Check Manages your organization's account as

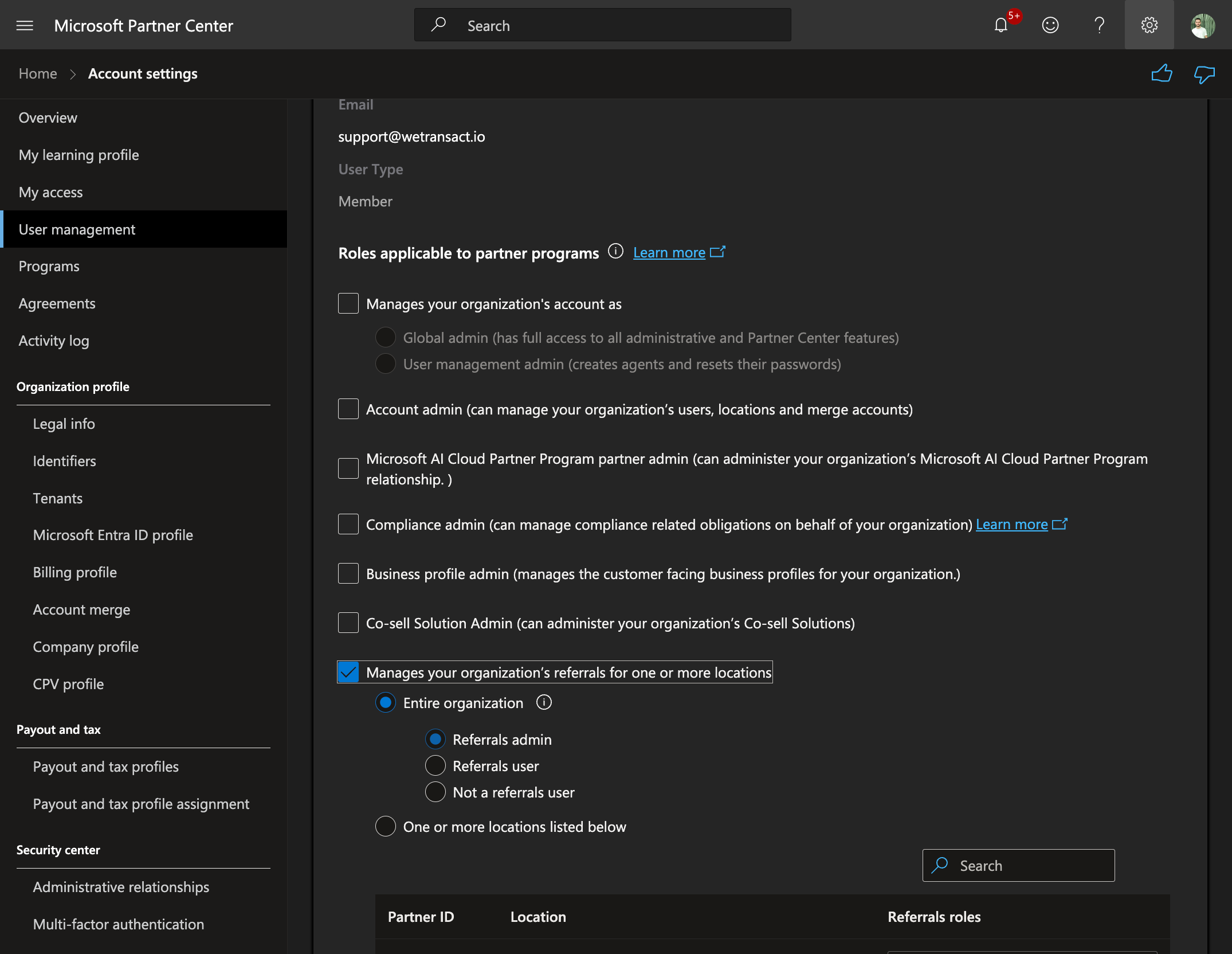tap(348, 303)
